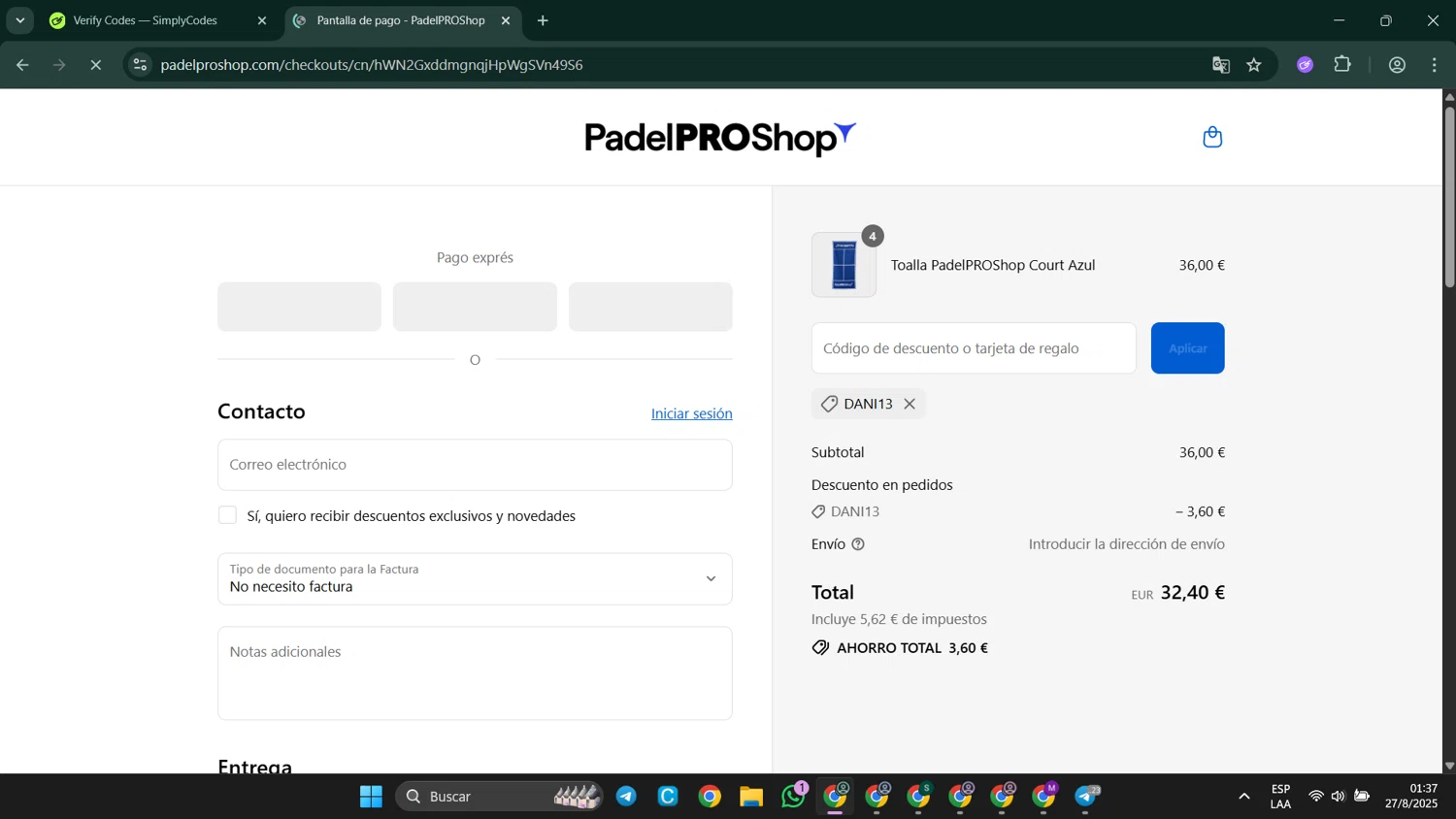Image resolution: width=1456 pixels, height=819 pixels.
Task: Open the volume control in tray
Action: [1339, 797]
